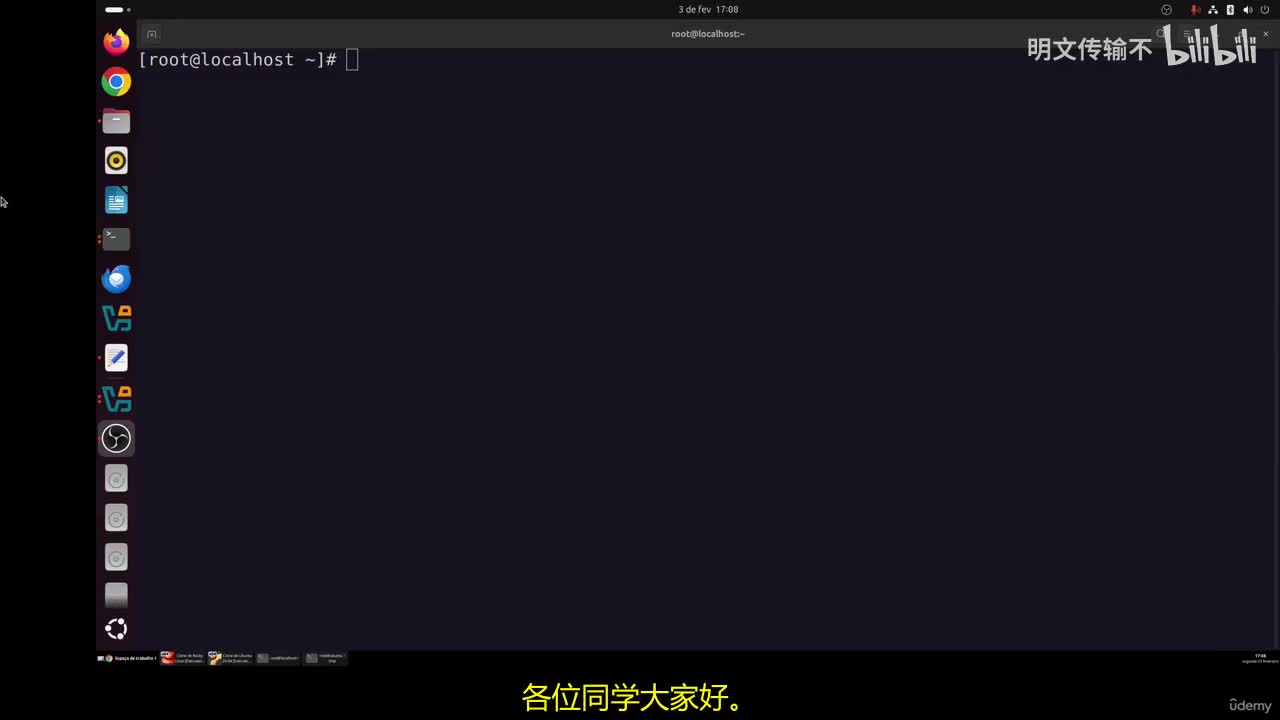Open the Bluetooth indicator in the top bar
The height and width of the screenshot is (720, 1280).
point(1230,10)
